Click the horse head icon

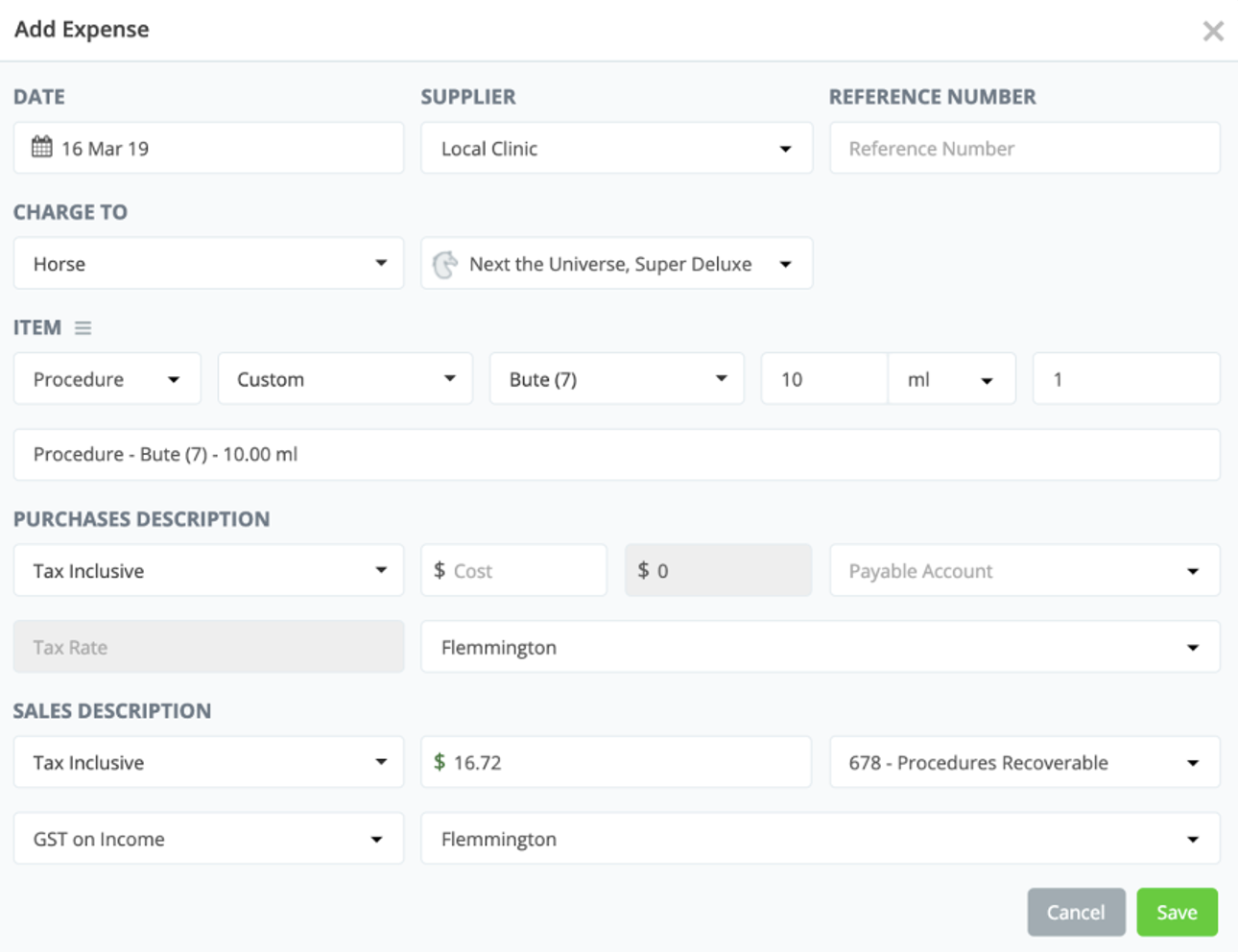point(444,264)
